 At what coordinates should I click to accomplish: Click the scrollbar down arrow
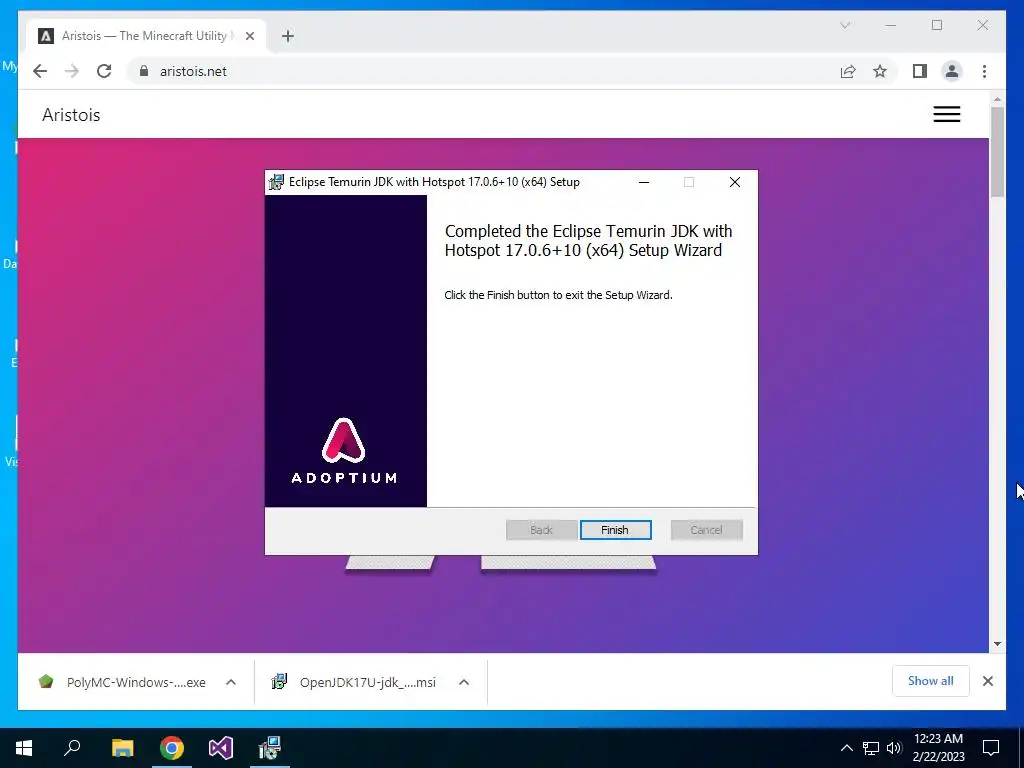pyautogui.click(x=997, y=644)
